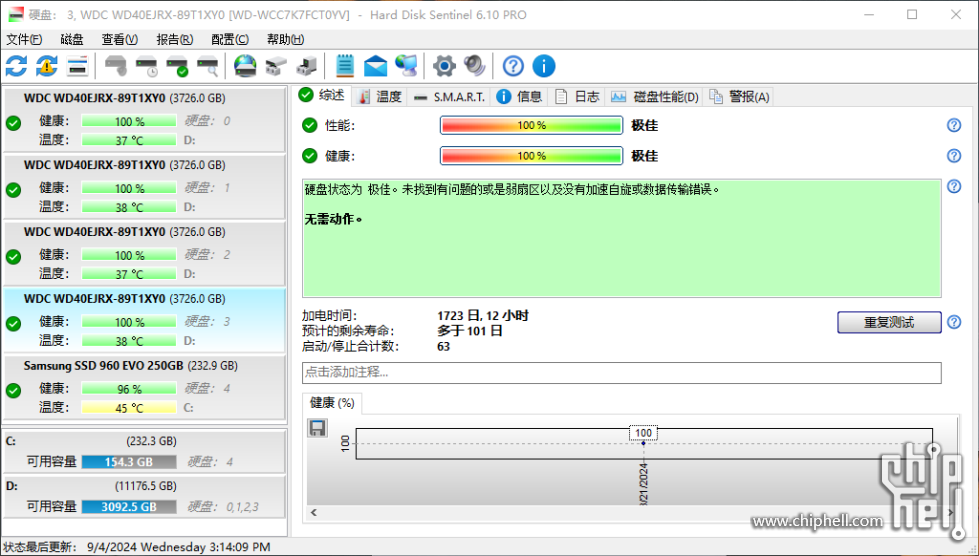Screen dimensions: 979x556
Task: Click the Samsung SSD 45 °C temperature bar
Action: click(x=129, y=407)
